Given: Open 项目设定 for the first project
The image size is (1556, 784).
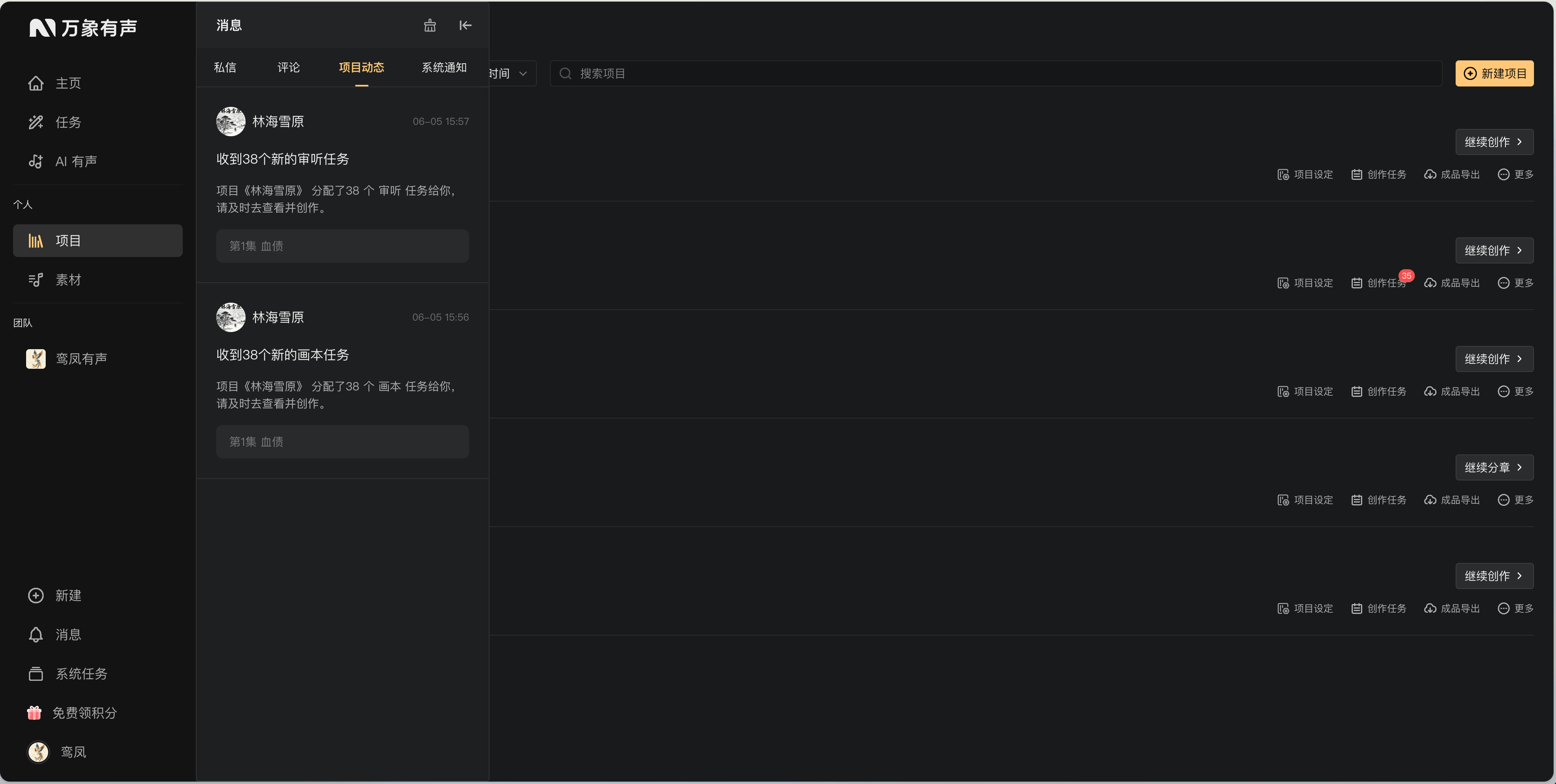Looking at the screenshot, I should (1306, 175).
